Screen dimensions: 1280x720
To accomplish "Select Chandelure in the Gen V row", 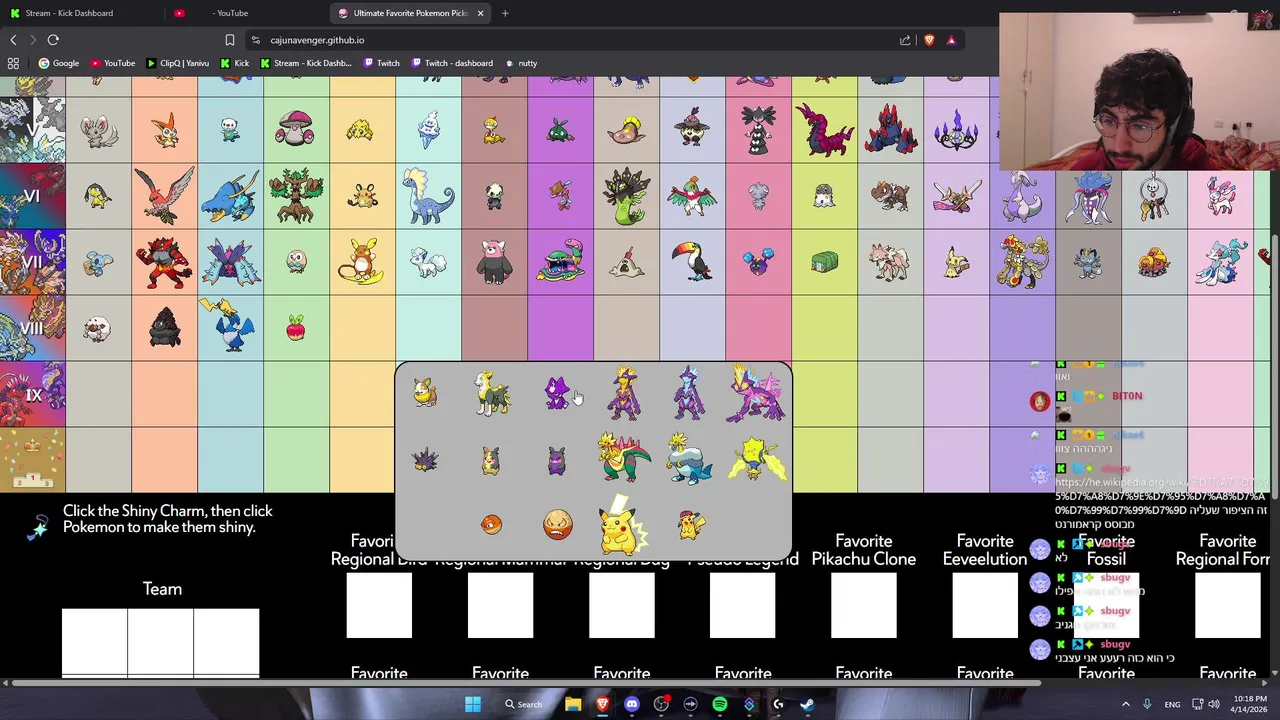I will 956,130.
